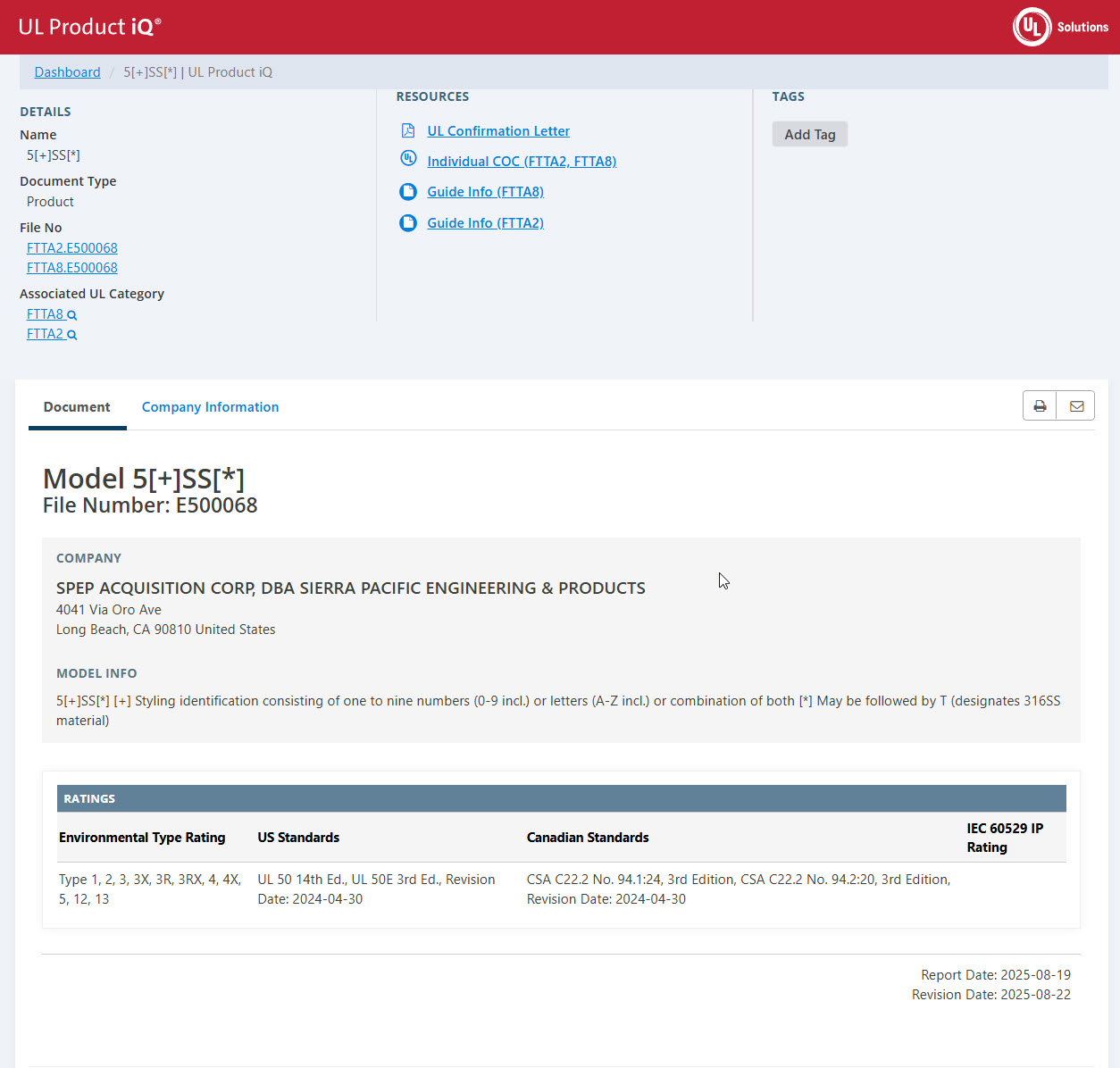
Task: Open the Guide Info (FTTA8) link
Action: point(485,192)
